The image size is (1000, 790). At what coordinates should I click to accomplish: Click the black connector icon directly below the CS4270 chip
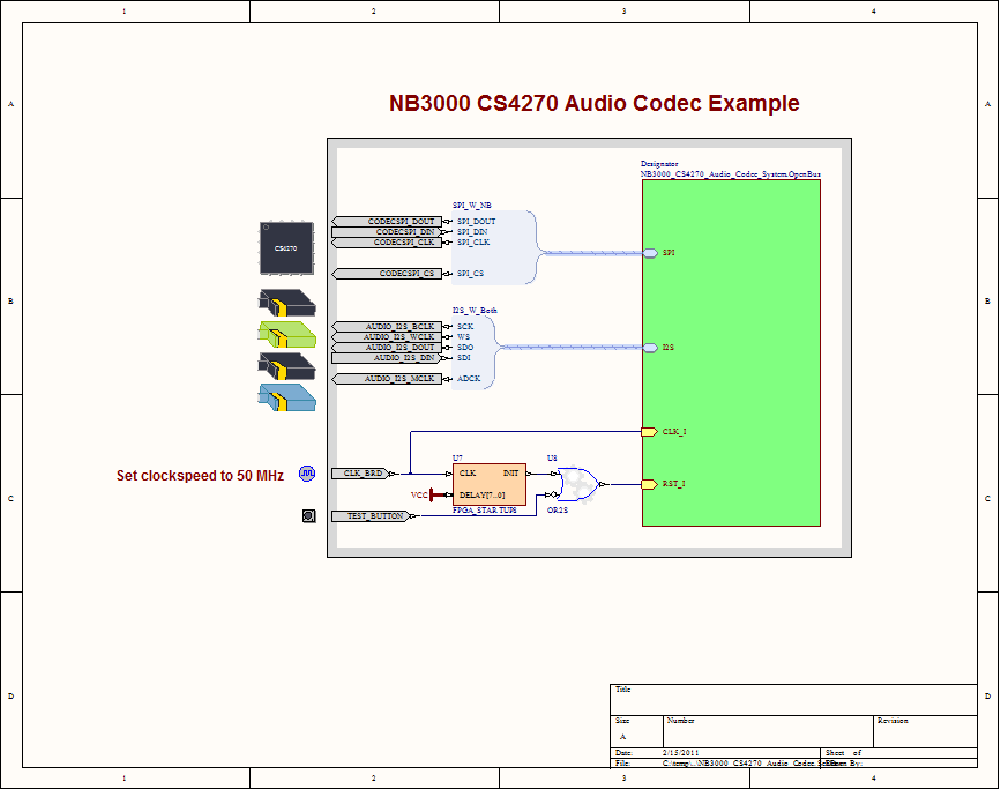pyautogui.click(x=287, y=304)
